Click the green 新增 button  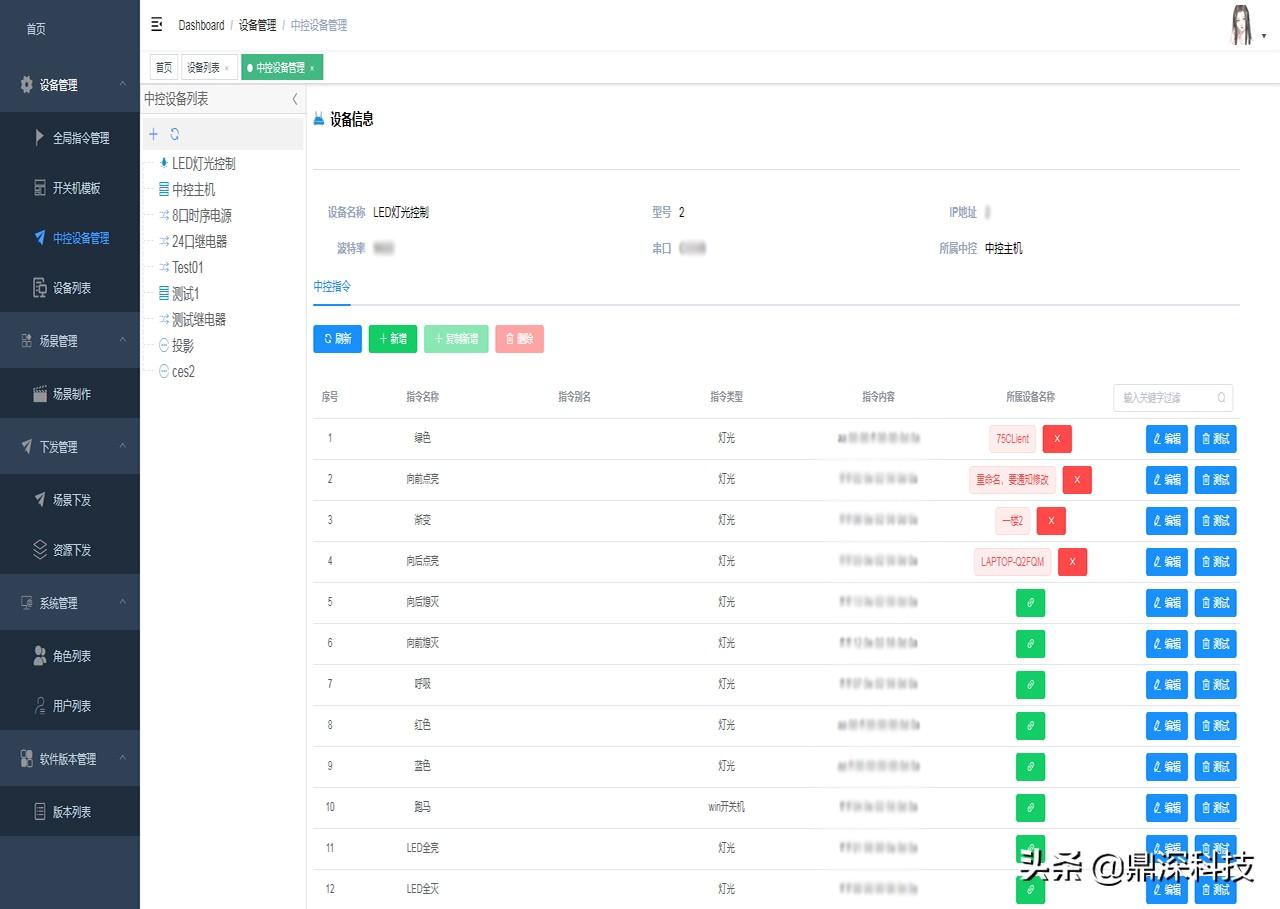(393, 339)
